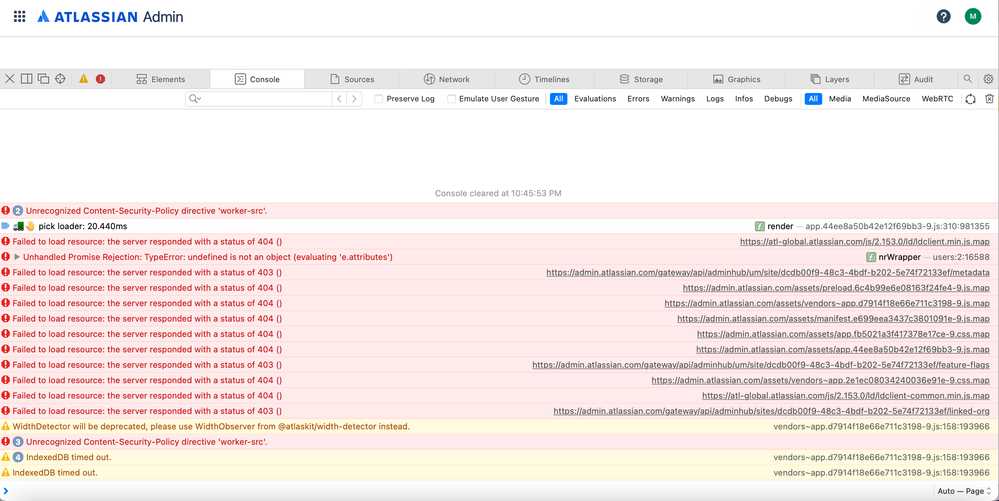Open the Atlassian app switcher grid

(x=20, y=17)
